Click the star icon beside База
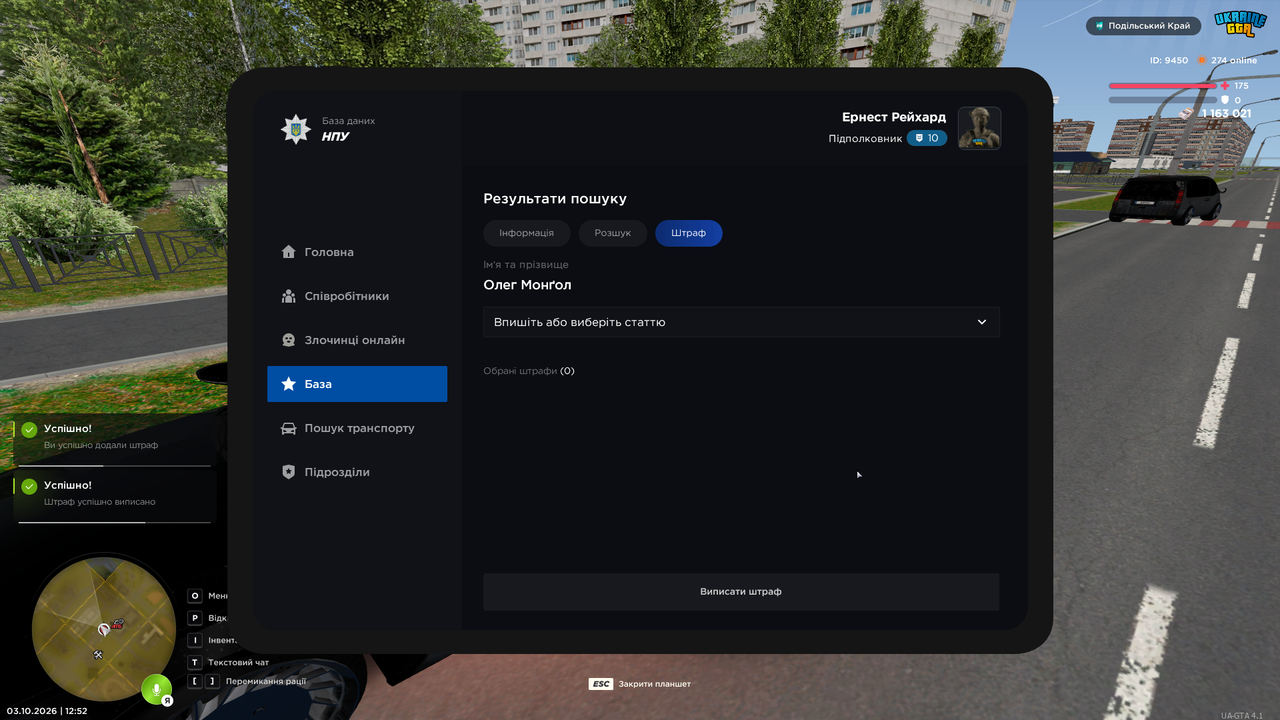Image resolution: width=1280 pixels, height=720 pixels. pyautogui.click(x=288, y=384)
